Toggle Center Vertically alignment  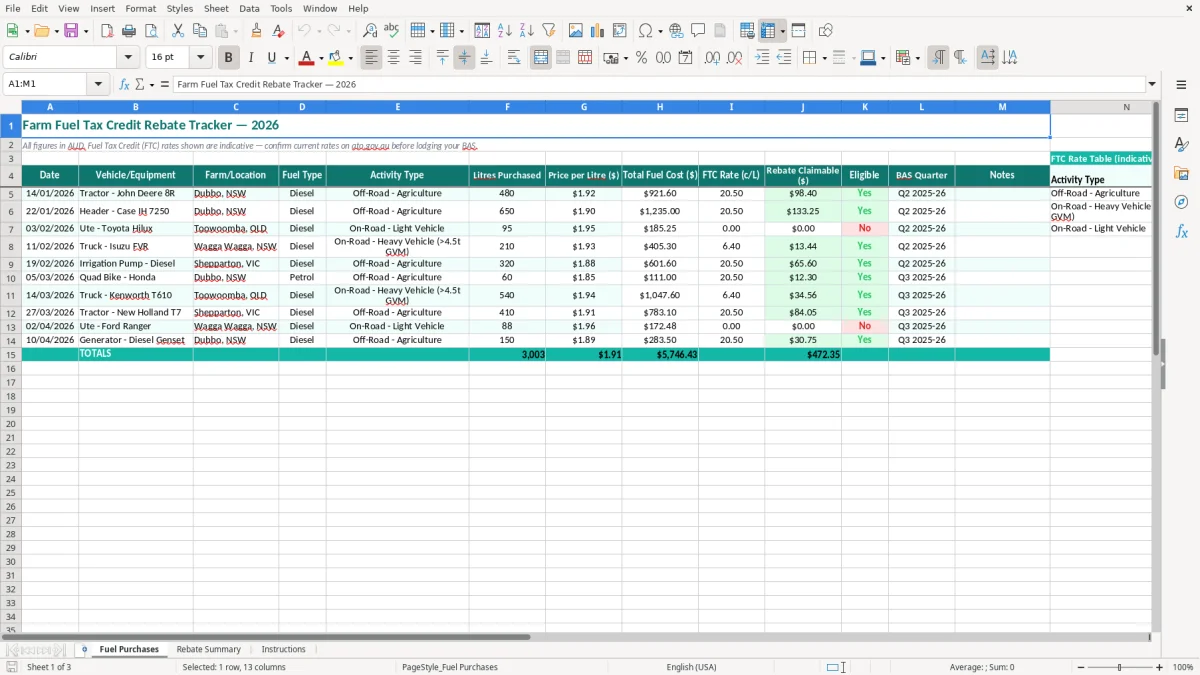coord(464,58)
